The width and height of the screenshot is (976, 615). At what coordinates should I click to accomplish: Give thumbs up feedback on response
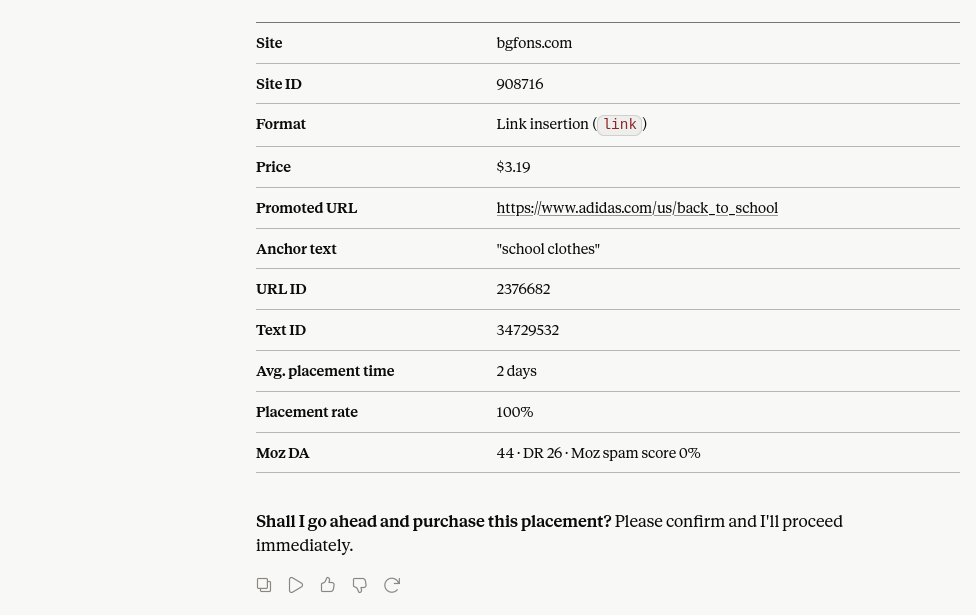coord(327,585)
